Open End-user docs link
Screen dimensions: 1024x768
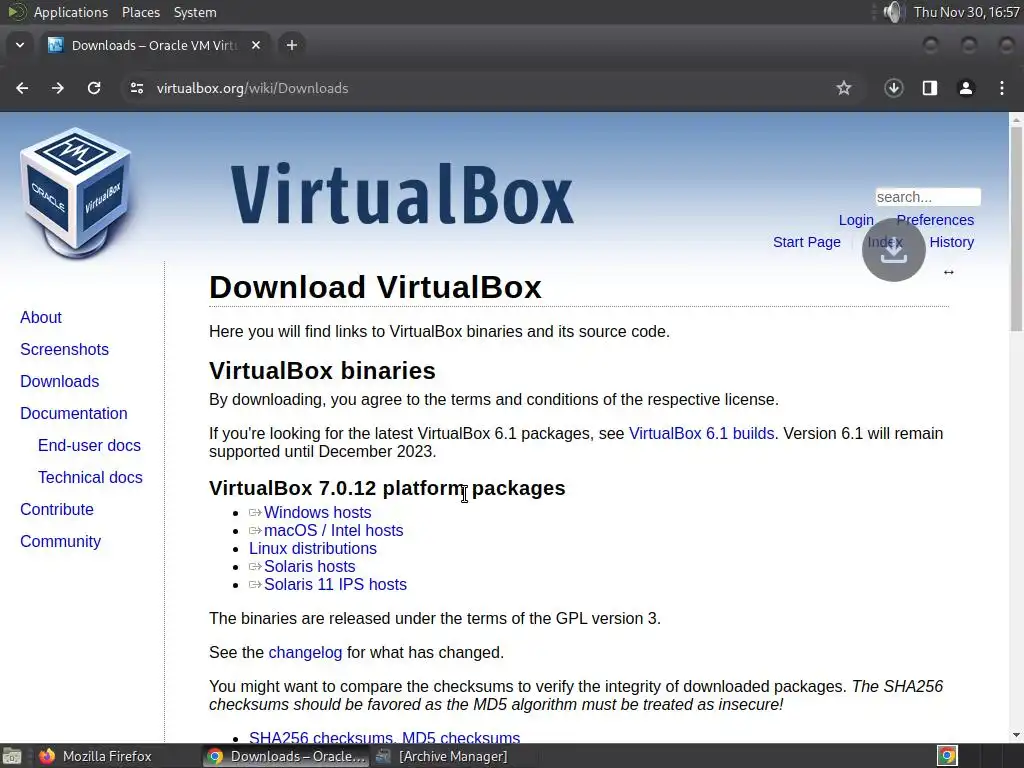pyautogui.click(x=89, y=445)
